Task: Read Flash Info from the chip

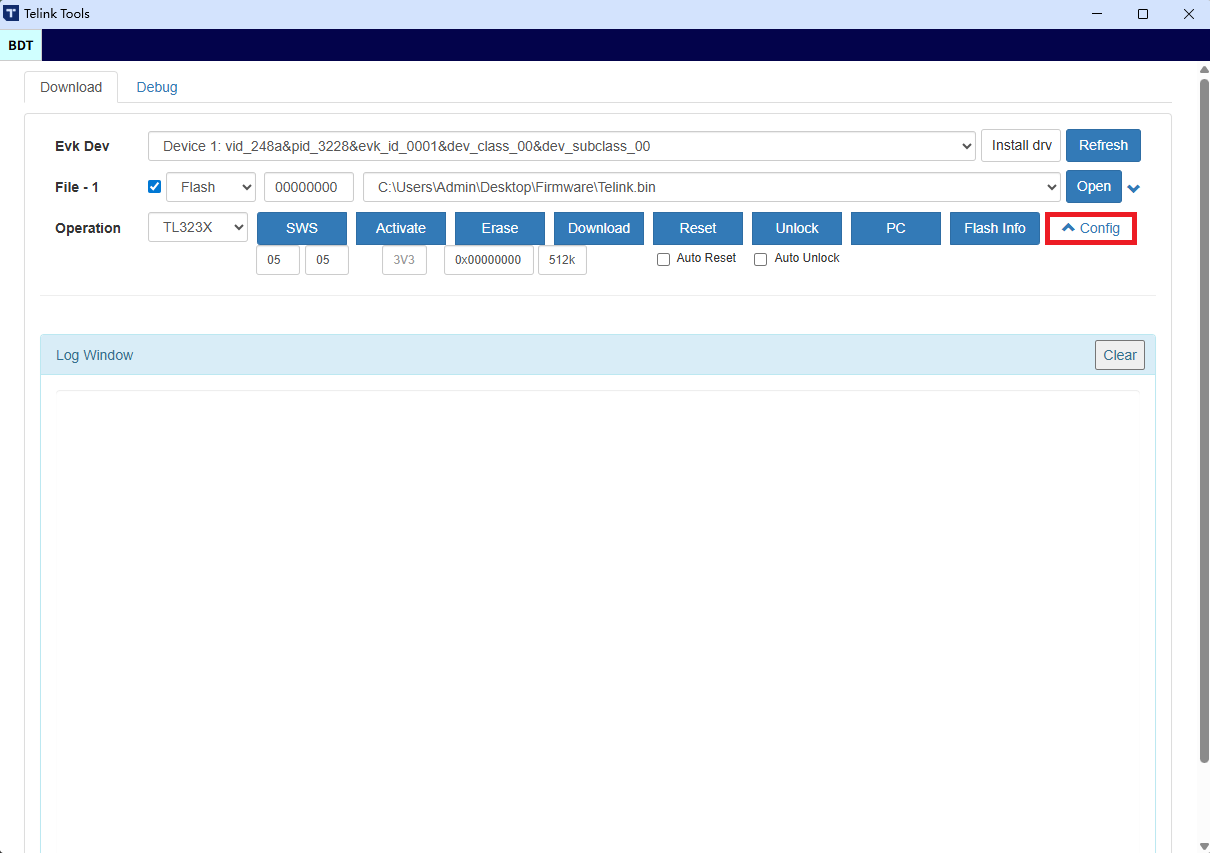Action: pyautogui.click(x=994, y=228)
